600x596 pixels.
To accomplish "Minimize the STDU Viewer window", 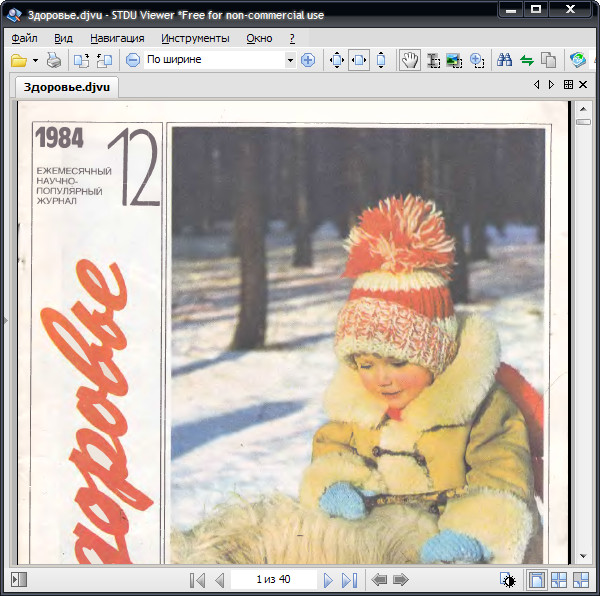I will [511, 9].
